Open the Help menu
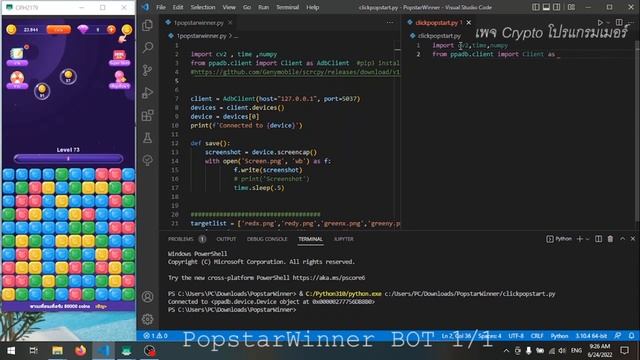 tap(313, 7)
